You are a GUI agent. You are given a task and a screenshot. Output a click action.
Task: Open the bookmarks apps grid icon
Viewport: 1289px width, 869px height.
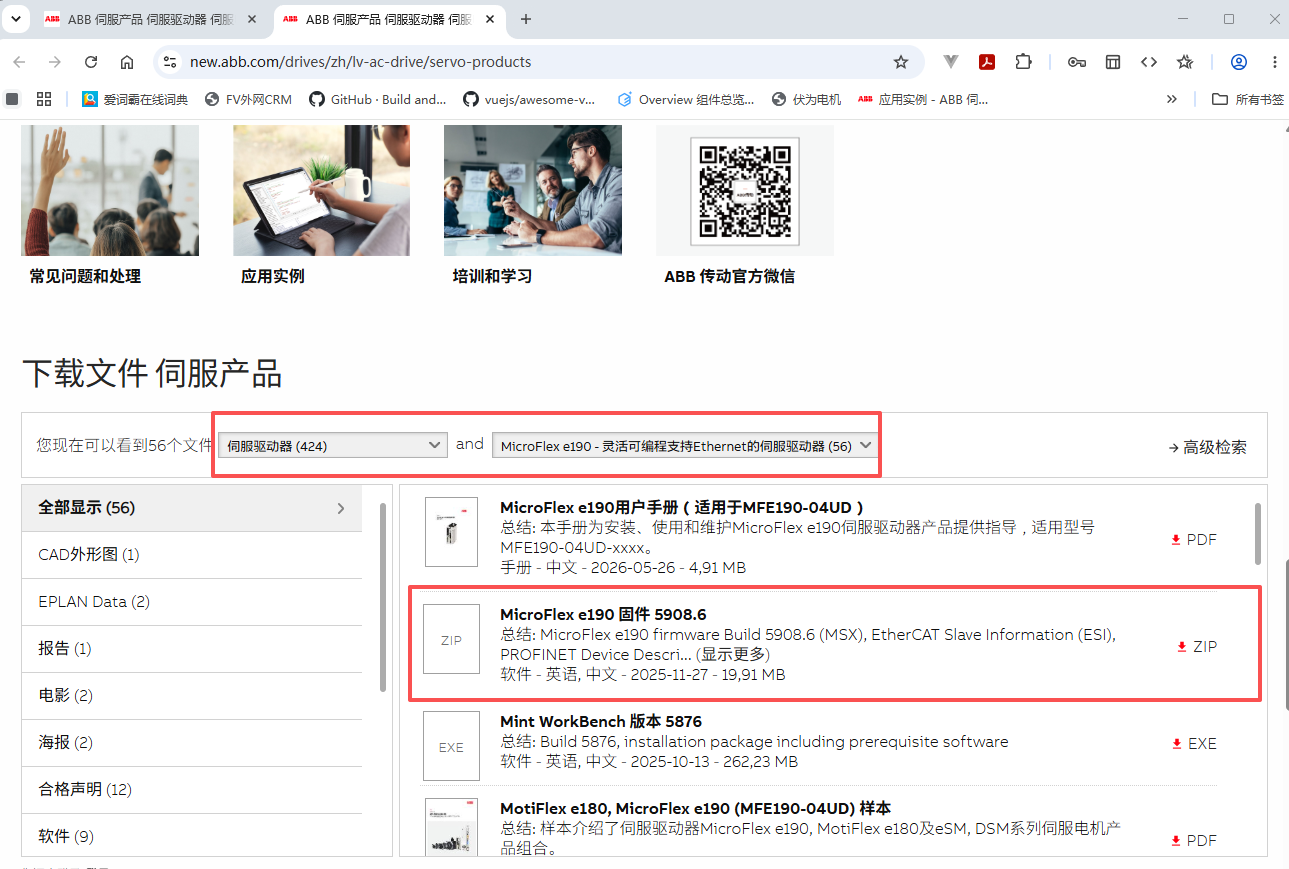43,99
